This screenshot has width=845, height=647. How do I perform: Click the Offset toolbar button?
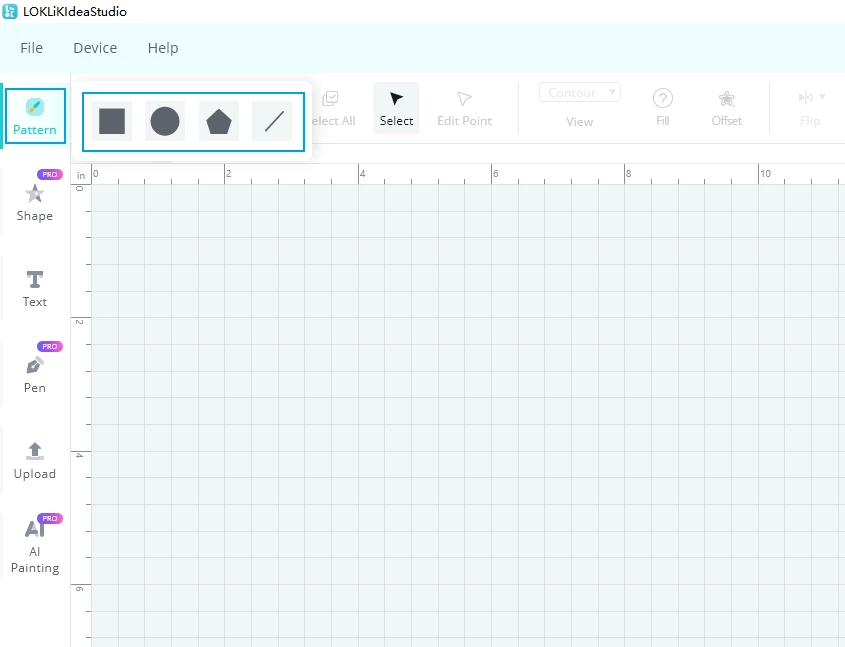[726, 108]
